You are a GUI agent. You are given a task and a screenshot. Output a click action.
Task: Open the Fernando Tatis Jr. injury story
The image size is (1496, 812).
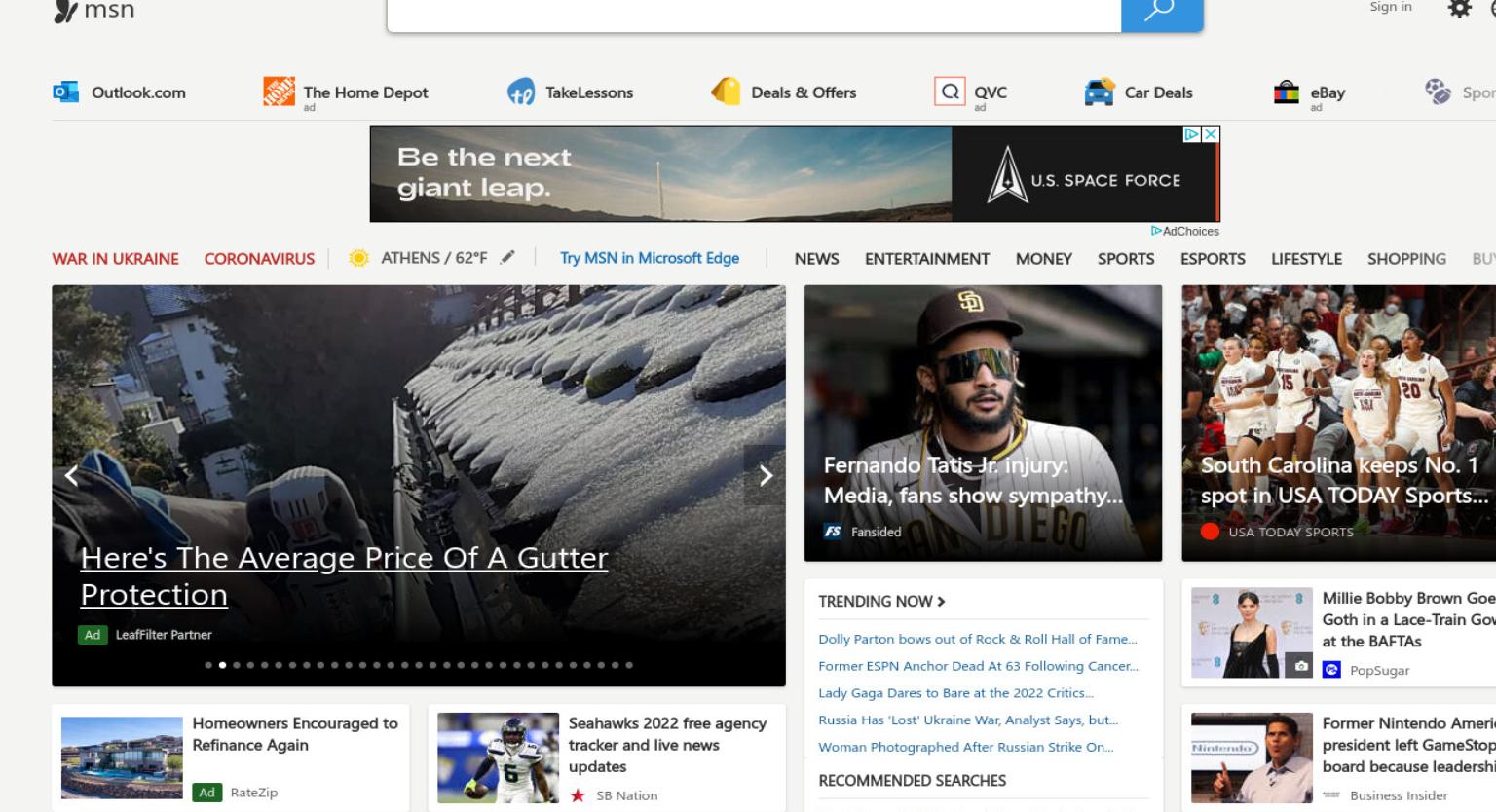click(x=983, y=423)
